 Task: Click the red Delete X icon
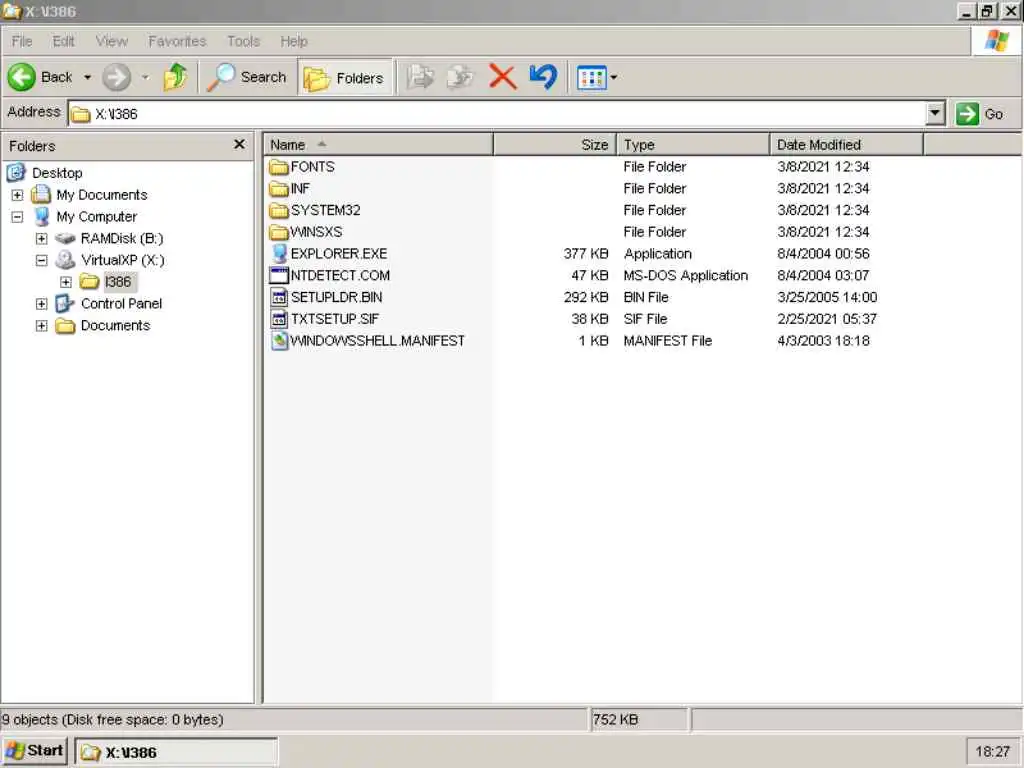502,77
